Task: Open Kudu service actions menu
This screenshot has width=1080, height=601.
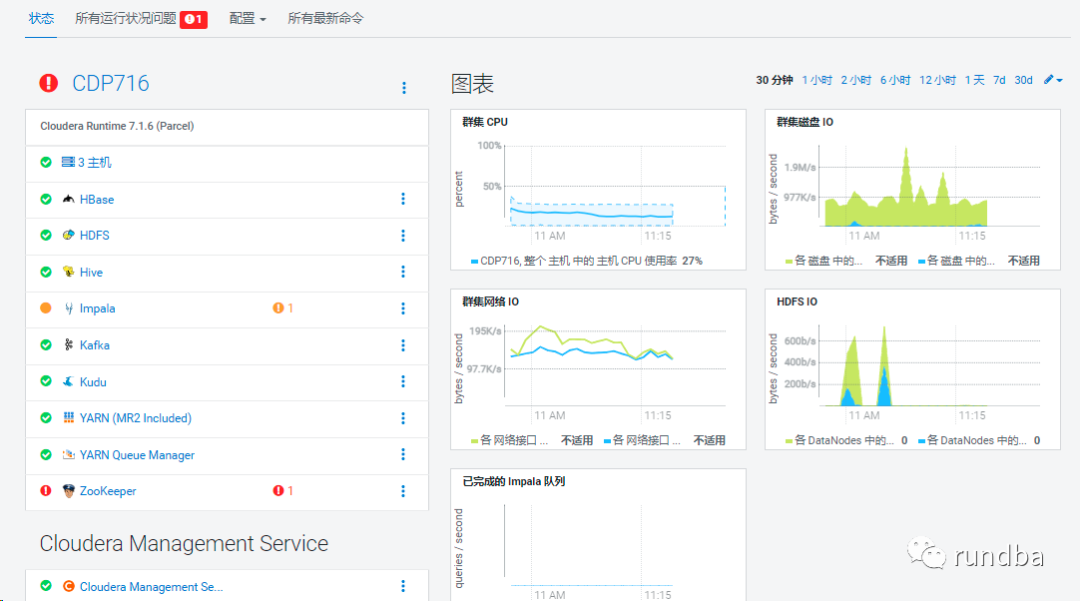Action: tap(403, 382)
